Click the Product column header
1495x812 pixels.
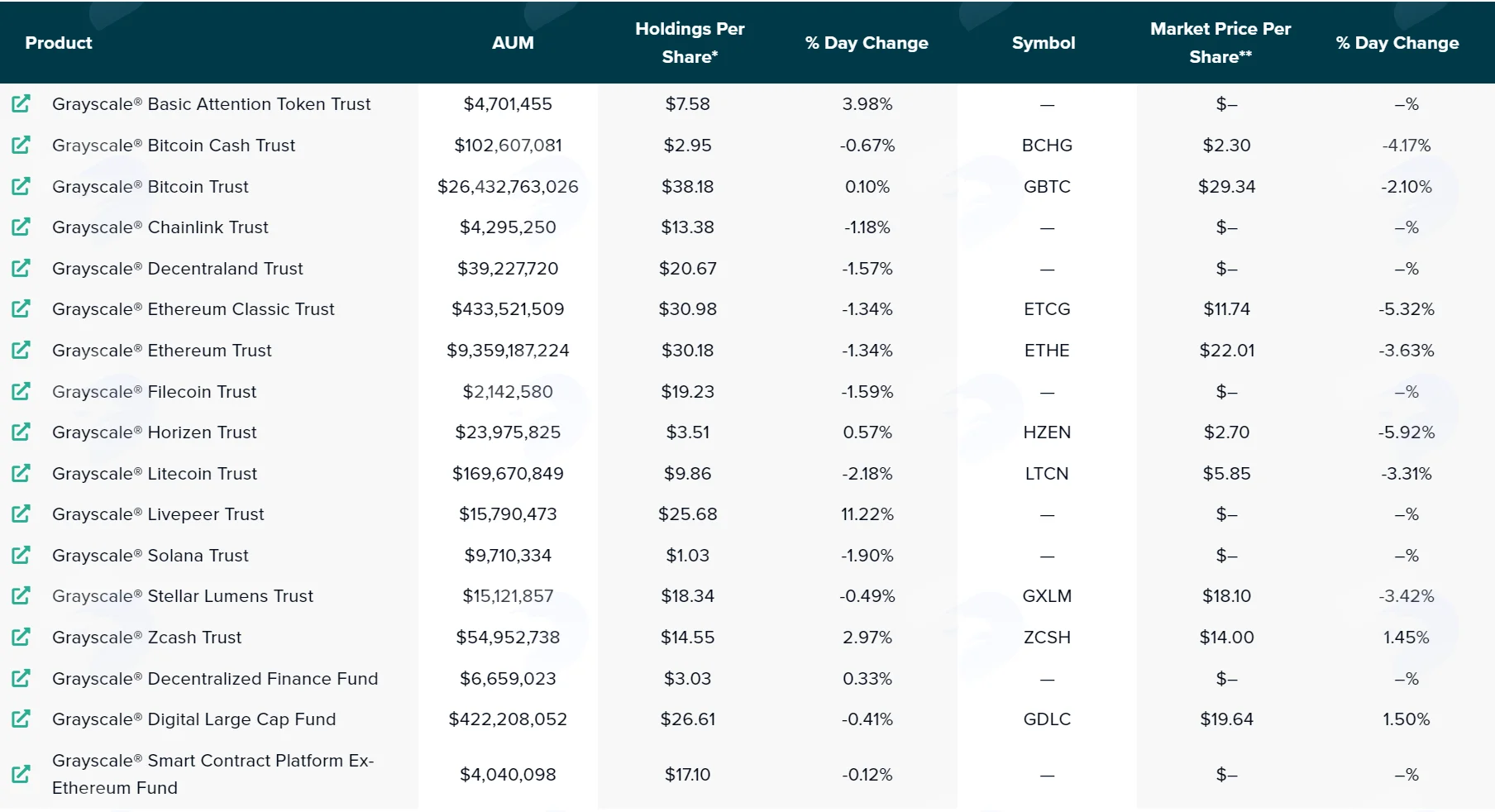(x=58, y=42)
